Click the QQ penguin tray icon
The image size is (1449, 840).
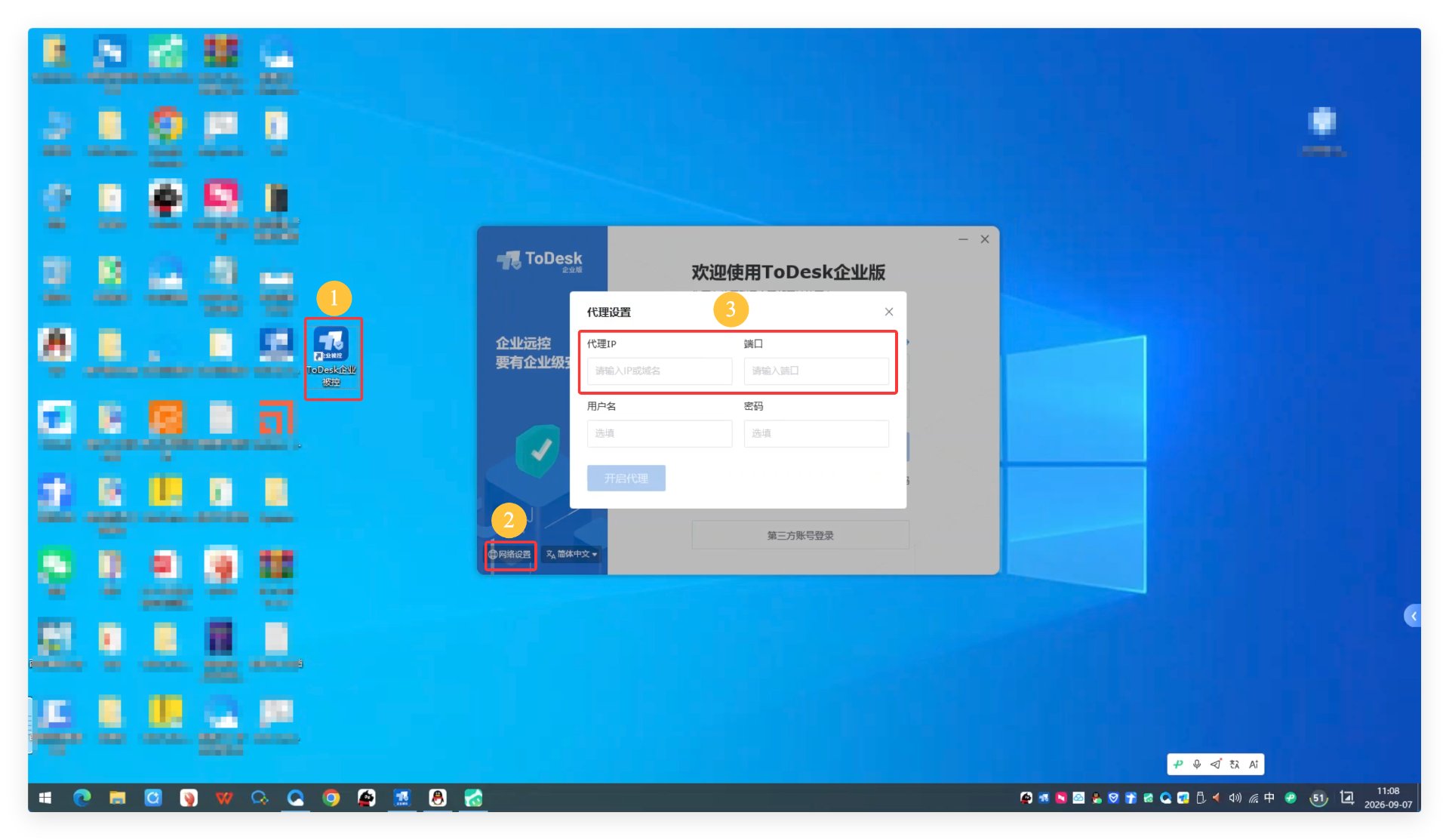tap(1096, 798)
